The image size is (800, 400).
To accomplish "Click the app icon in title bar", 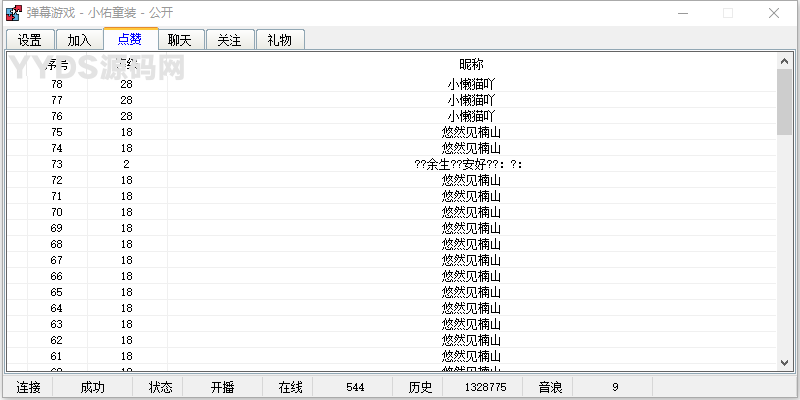I will (x=14, y=13).
